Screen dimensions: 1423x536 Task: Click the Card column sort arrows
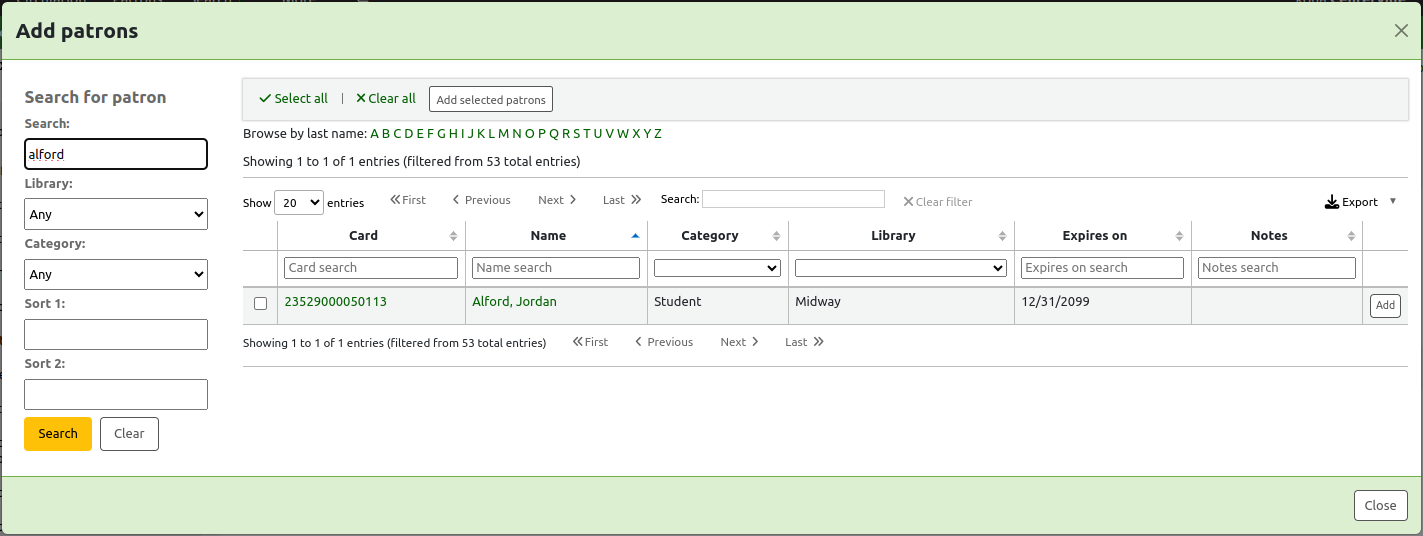(x=453, y=236)
